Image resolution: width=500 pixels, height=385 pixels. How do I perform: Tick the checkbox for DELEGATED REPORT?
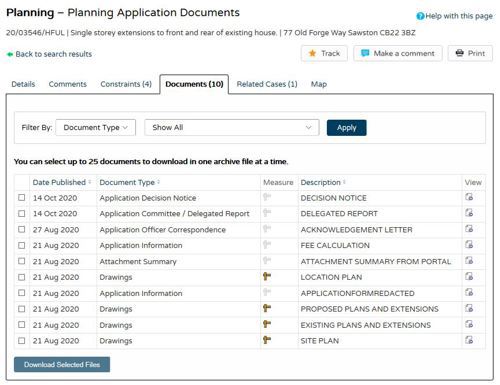22,213
